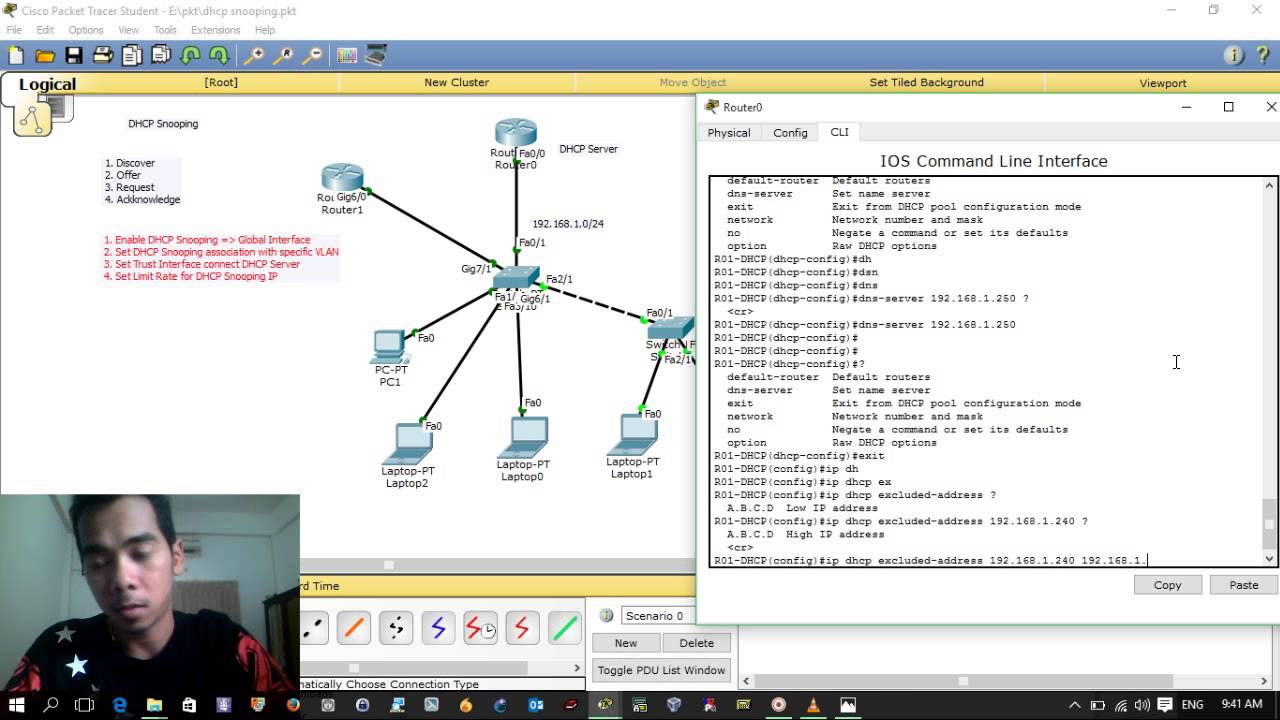Image resolution: width=1280 pixels, height=720 pixels.
Task: Open the Options menu
Action: pos(86,30)
